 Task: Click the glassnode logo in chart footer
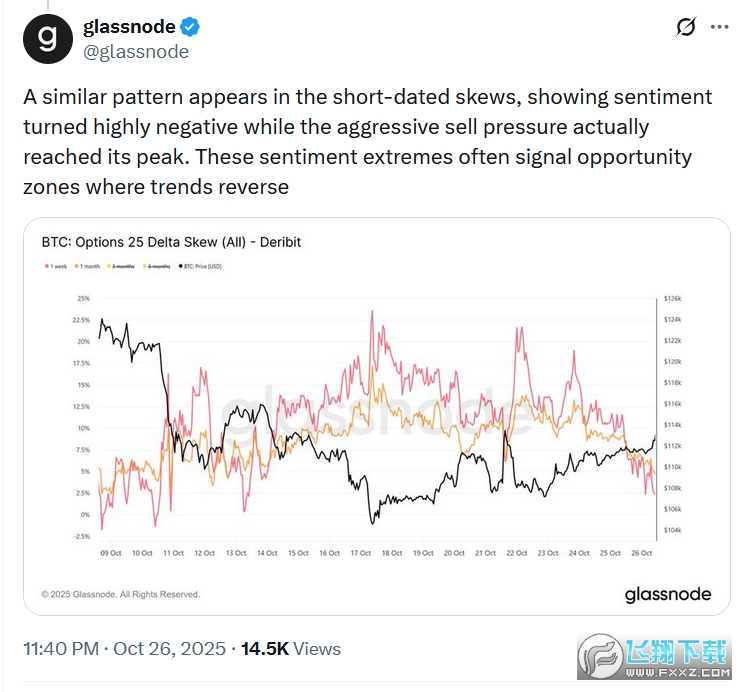(x=668, y=594)
